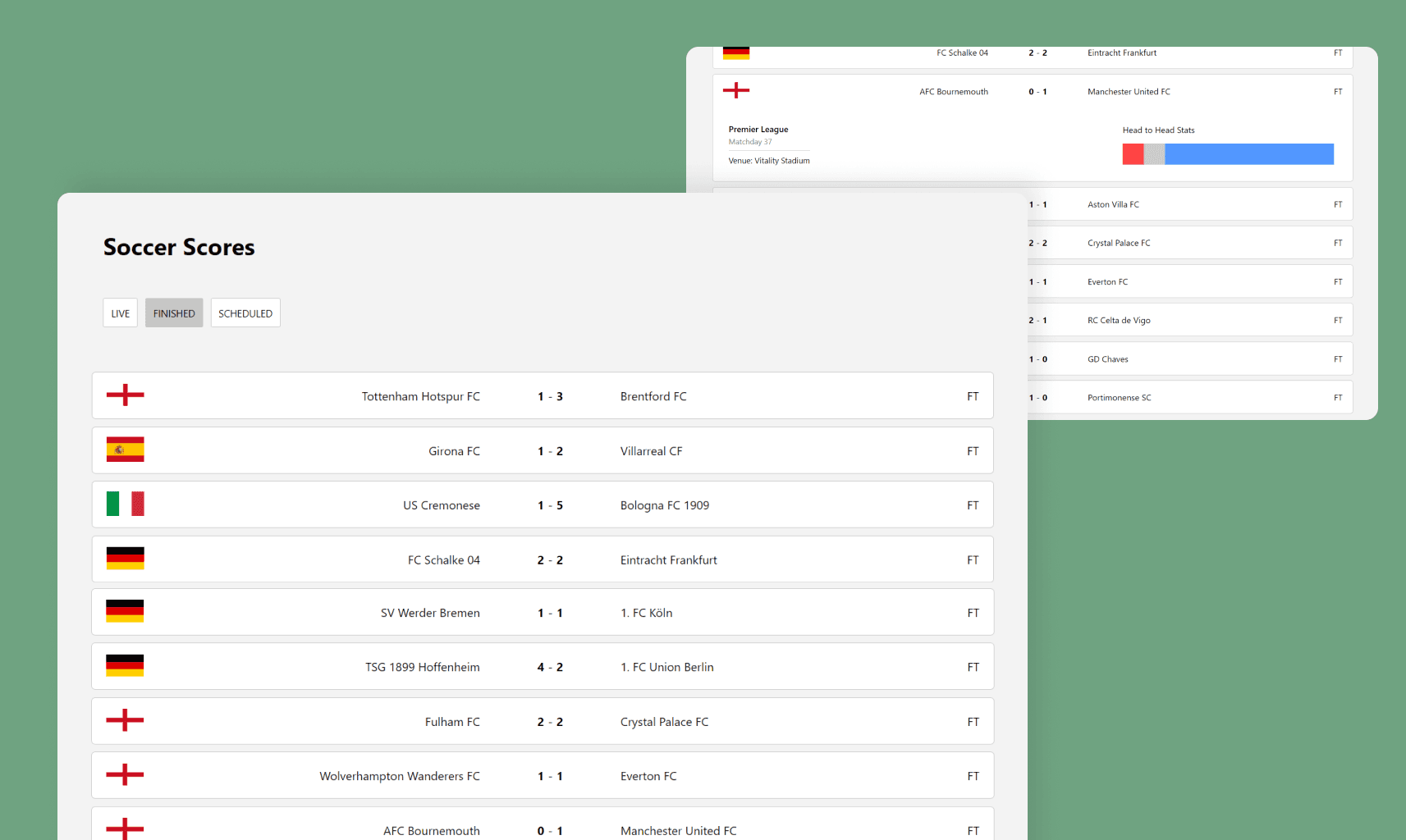
Task: Expand the Aston Villa FC match row
Action: click(1189, 204)
